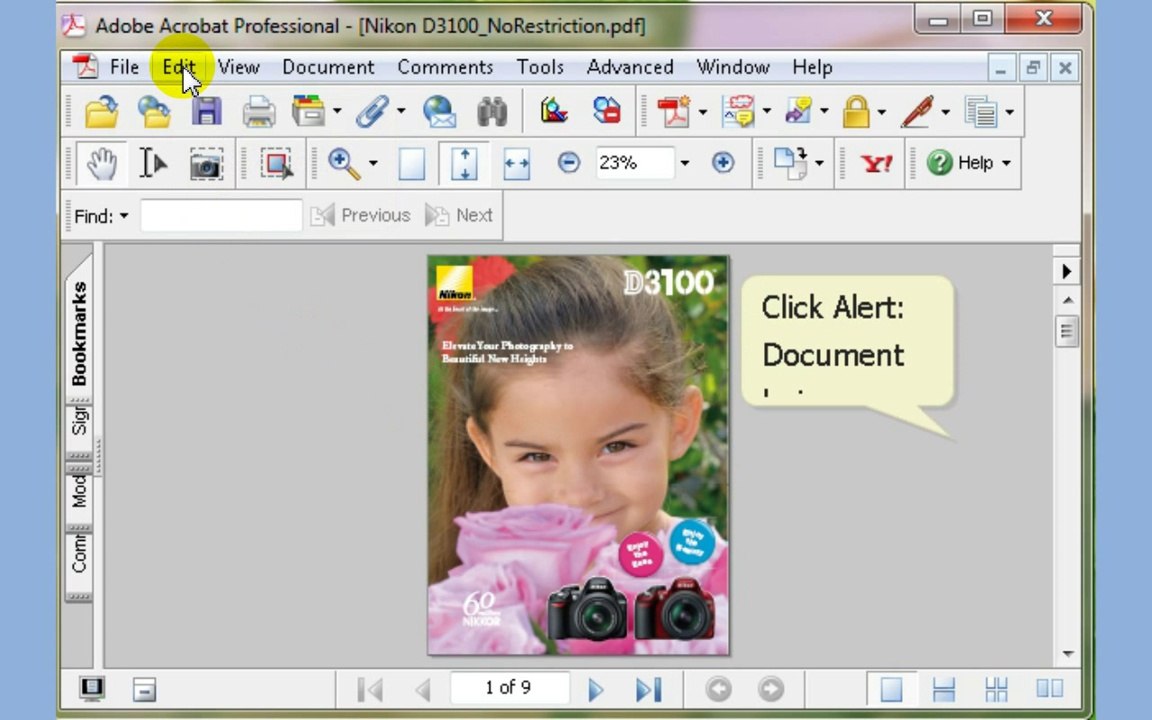This screenshot has width=1152, height=720.
Task: Activate the Snapshot camera tool
Action: [206, 165]
